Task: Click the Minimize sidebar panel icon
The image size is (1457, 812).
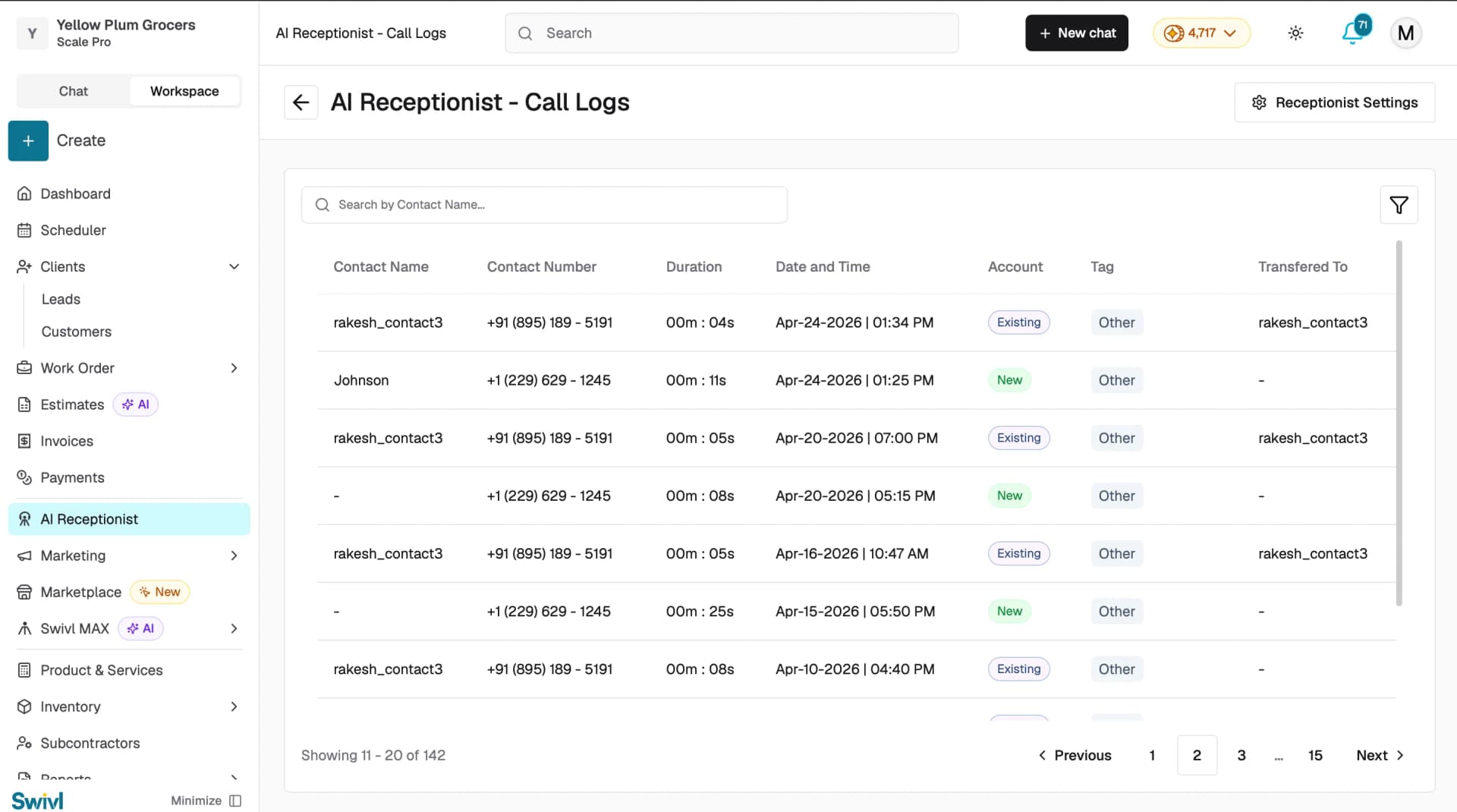Action: pyautogui.click(x=235, y=801)
